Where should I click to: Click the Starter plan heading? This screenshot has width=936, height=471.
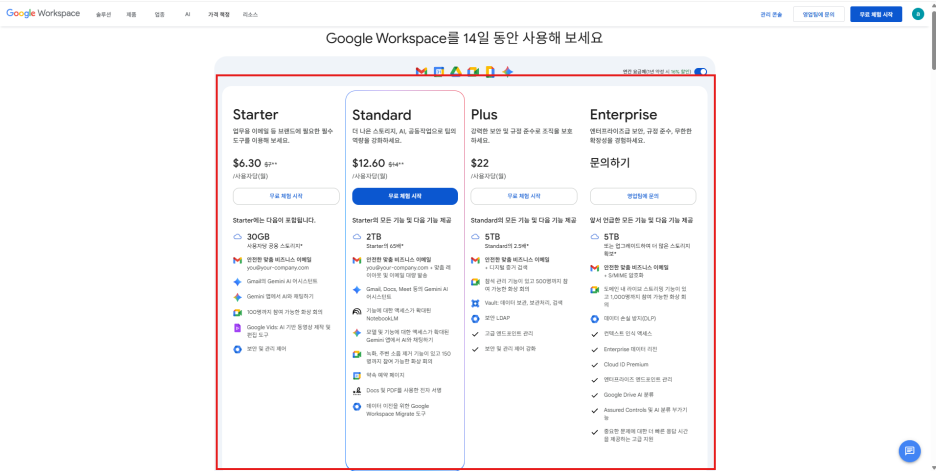pyautogui.click(x=255, y=115)
